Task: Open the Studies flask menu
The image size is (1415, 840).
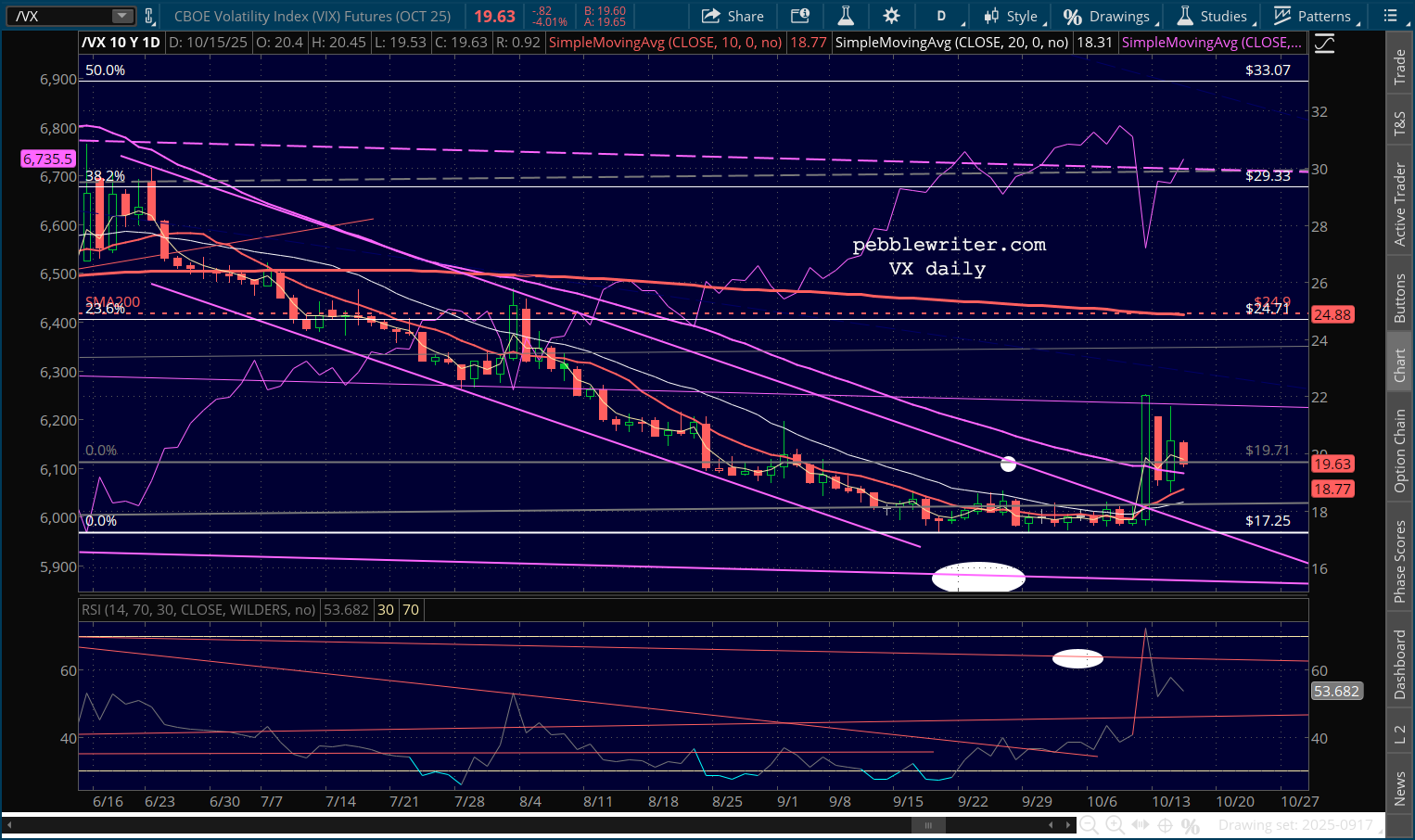Action: tap(1213, 16)
